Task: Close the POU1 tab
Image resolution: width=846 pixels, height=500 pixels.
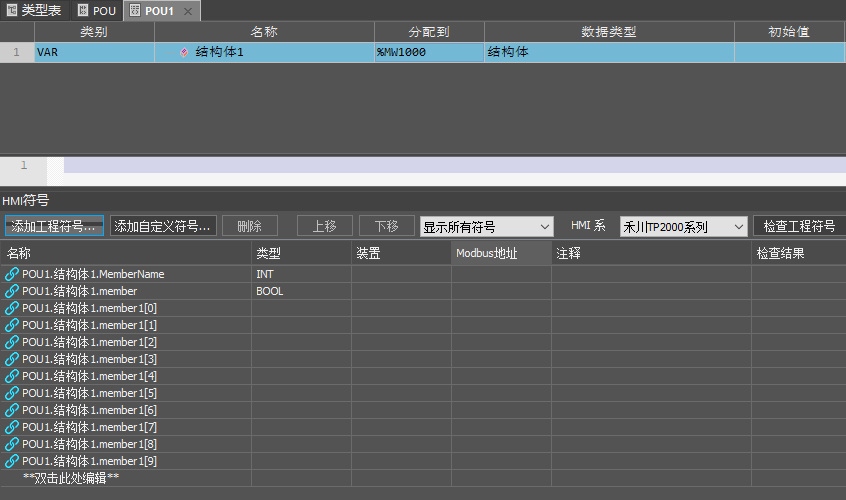Action: click(x=187, y=11)
